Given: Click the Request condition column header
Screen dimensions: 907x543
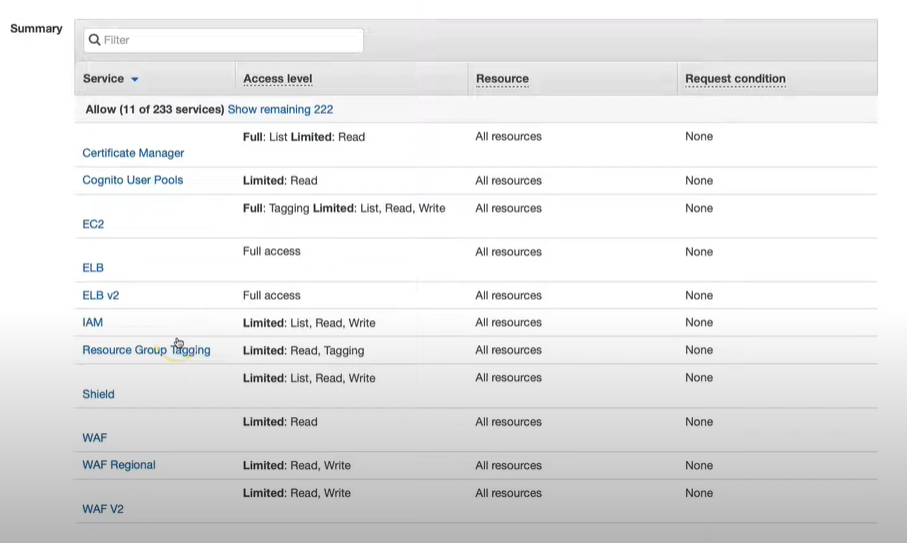Looking at the screenshot, I should point(735,79).
